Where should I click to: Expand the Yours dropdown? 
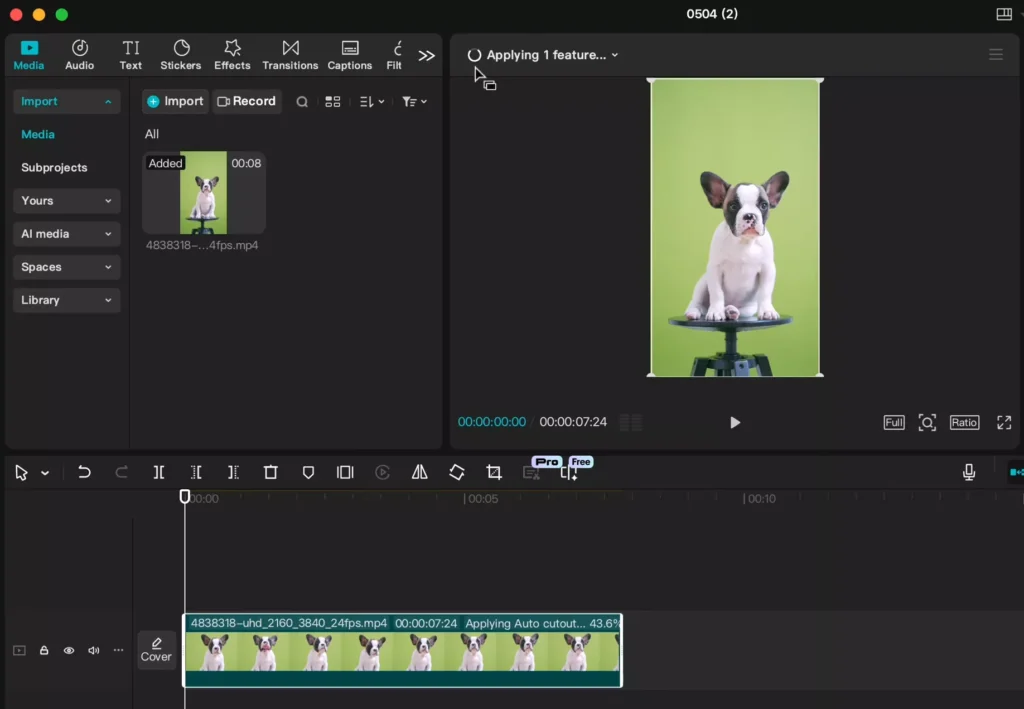pyautogui.click(x=67, y=200)
